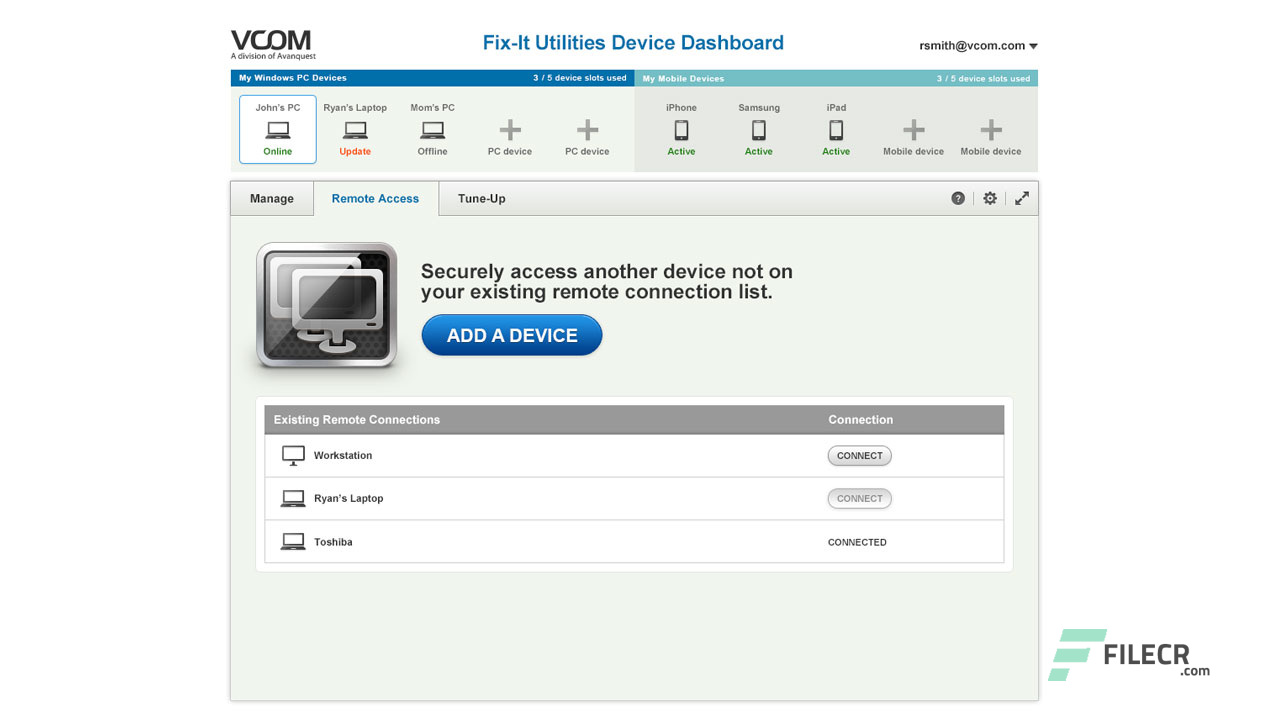Click Online status under John's PC
Viewport: 1280px width, 720px height.
coord(278,152)
